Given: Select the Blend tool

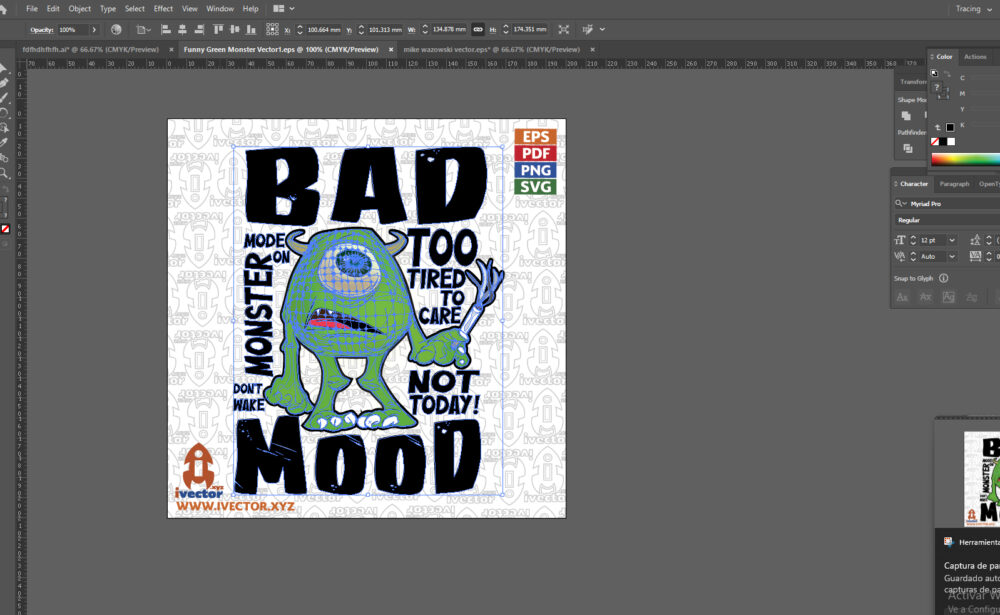Looking at the screenshot, I should 4,158.
